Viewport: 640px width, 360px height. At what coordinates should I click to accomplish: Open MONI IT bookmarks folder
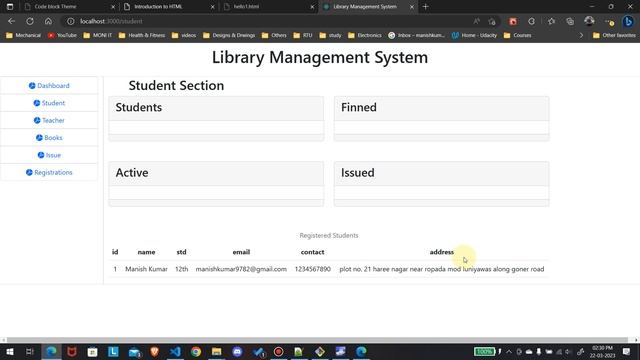point(98,36)
